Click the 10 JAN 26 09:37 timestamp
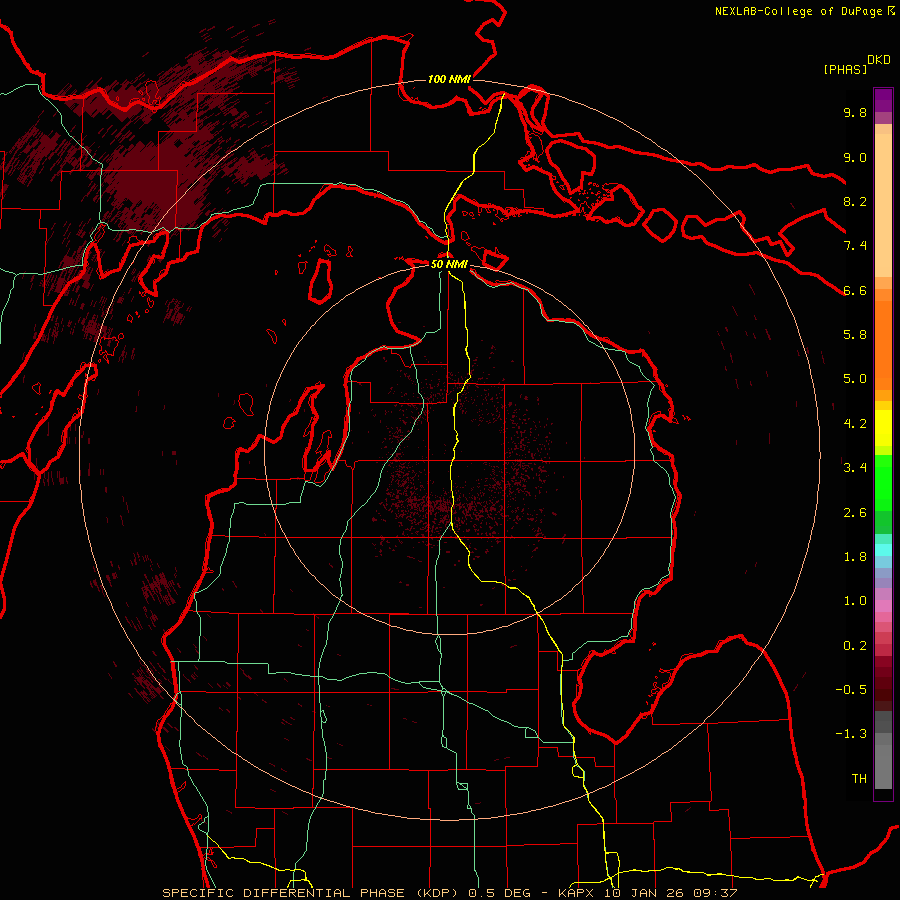Viewport: 900px width, 900px height. (670, 893)
